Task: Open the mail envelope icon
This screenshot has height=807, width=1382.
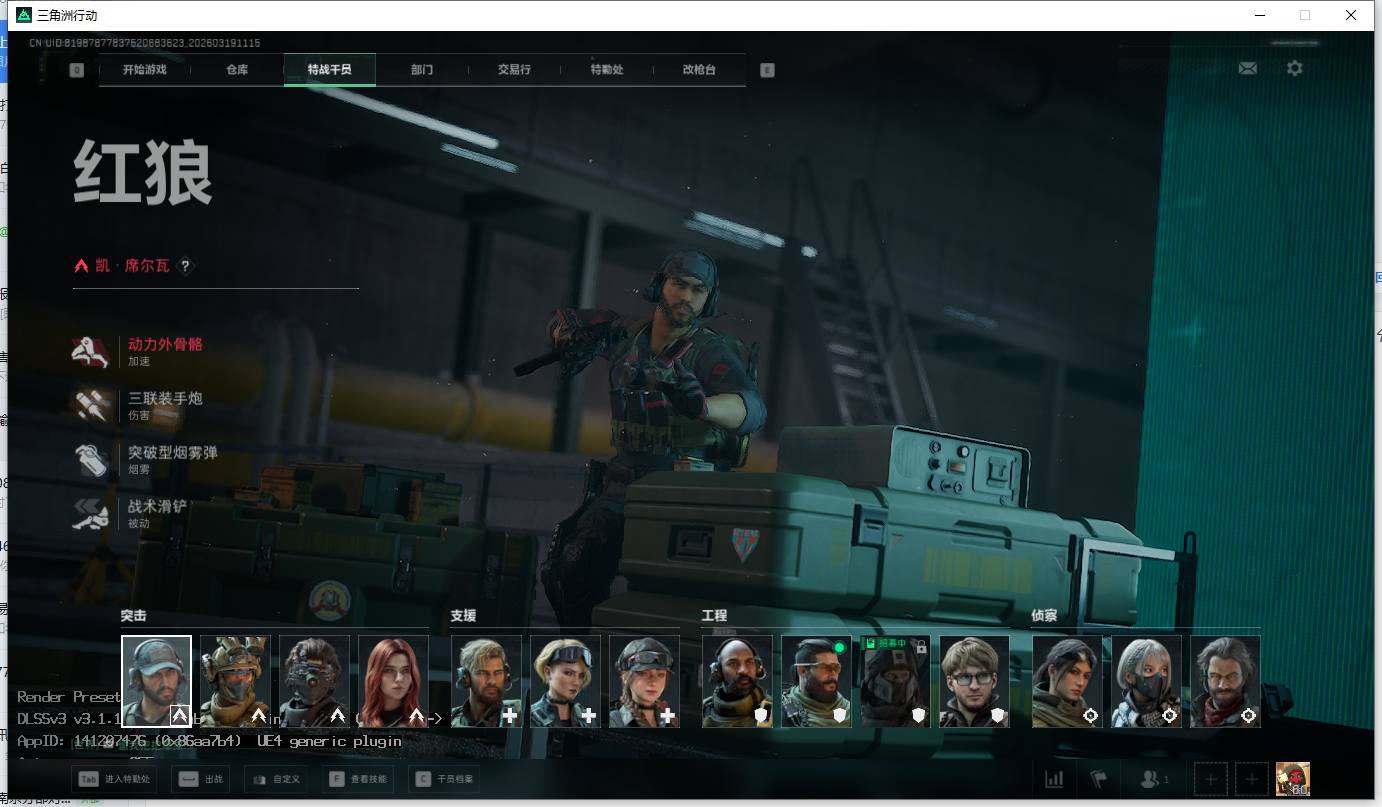Action: pyautogui.click(x=1247, y=68)
